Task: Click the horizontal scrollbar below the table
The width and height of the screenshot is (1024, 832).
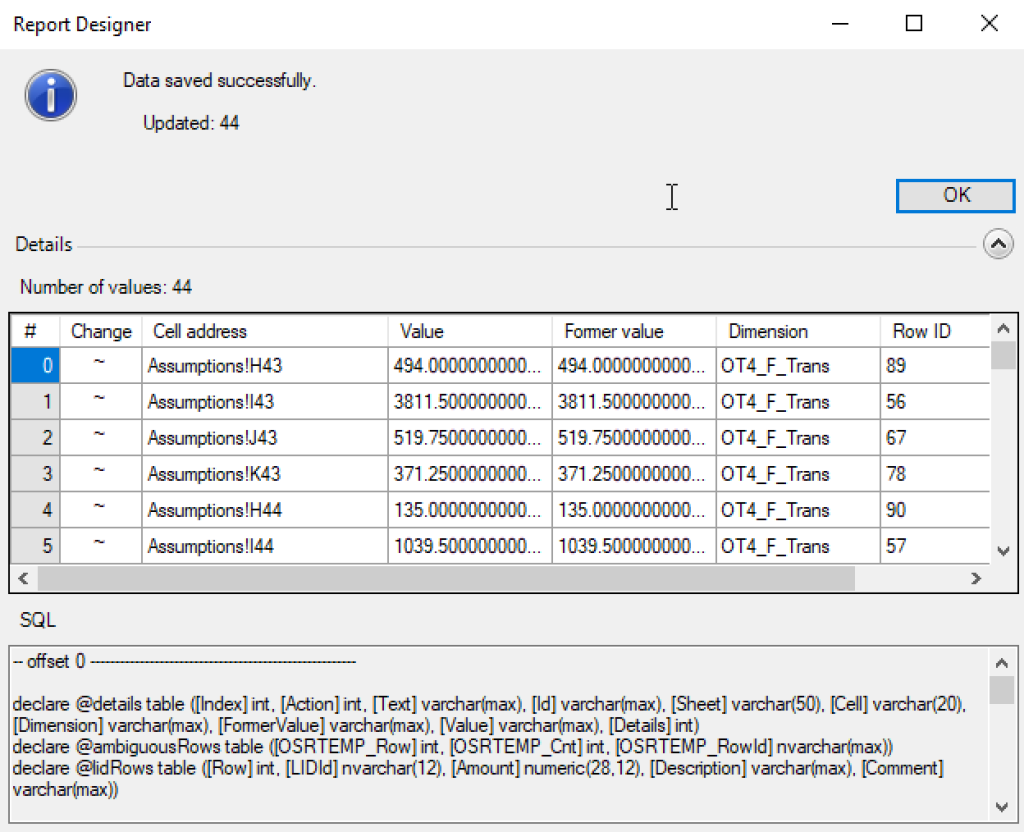Action: (x=440, y=579)
